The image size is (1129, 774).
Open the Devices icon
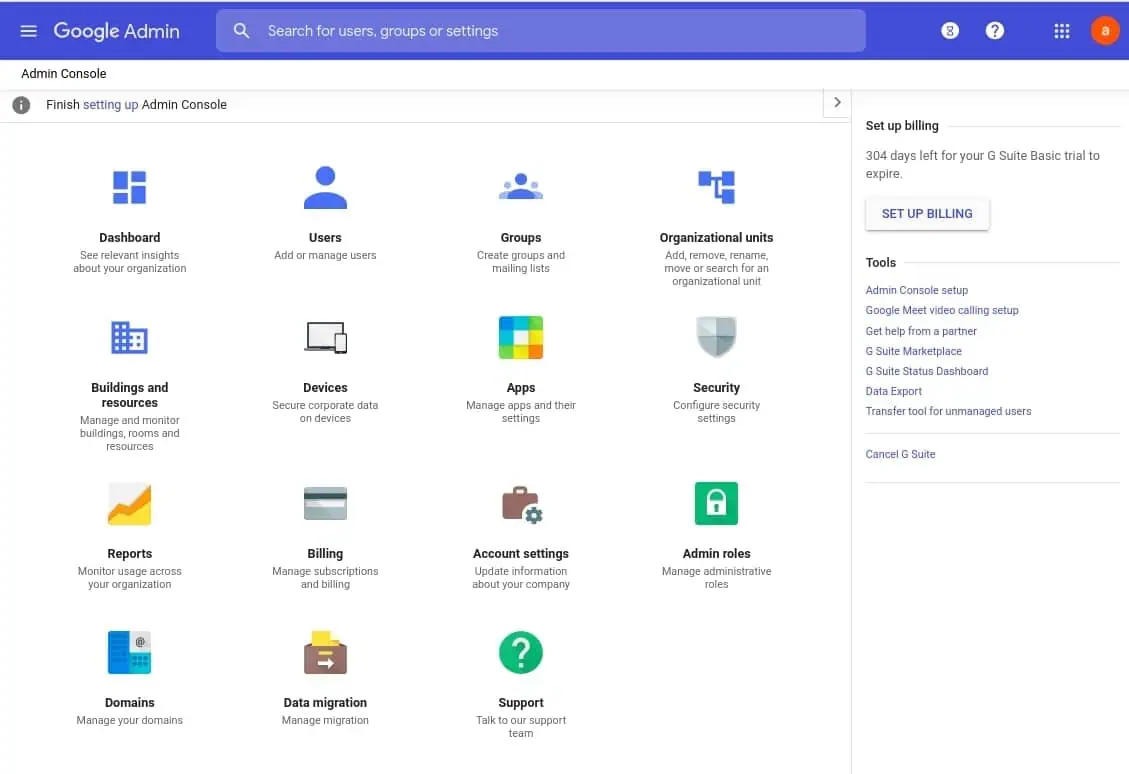click(x=325, y=338)
